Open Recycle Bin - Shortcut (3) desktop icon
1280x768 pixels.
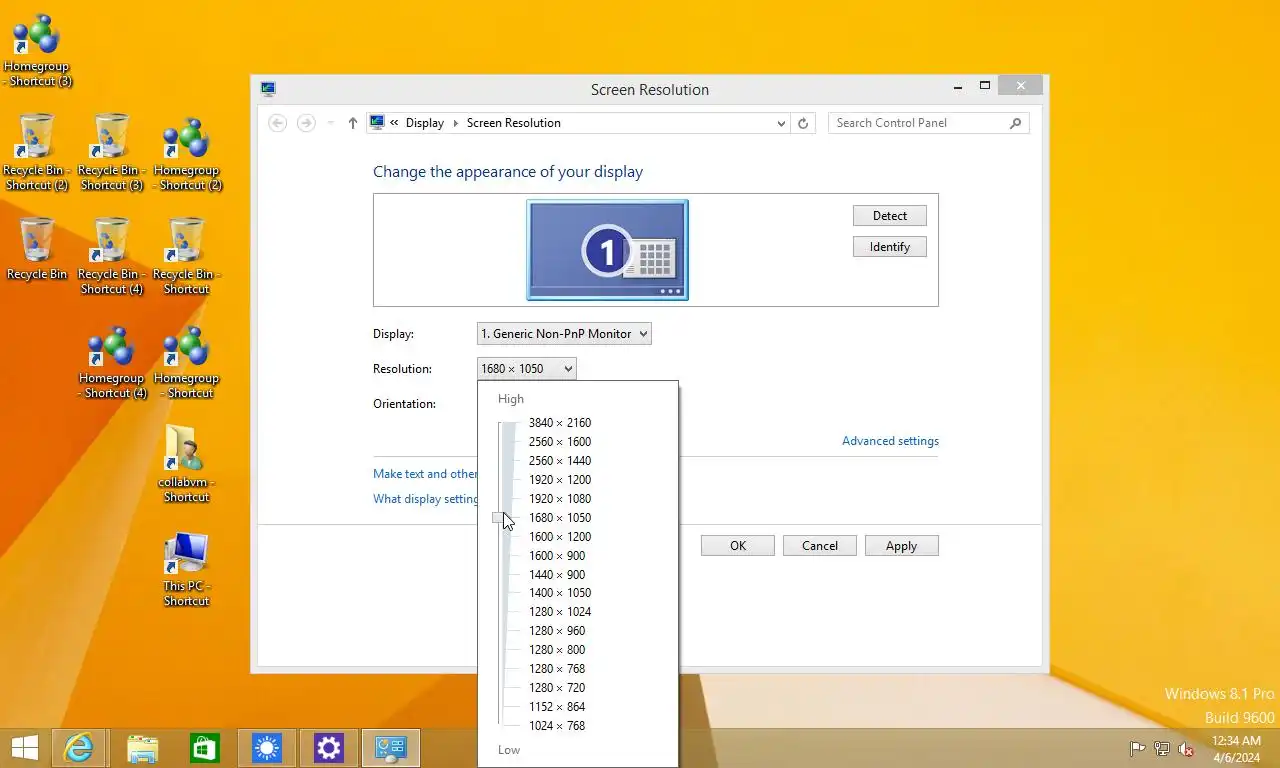[111, 152]
